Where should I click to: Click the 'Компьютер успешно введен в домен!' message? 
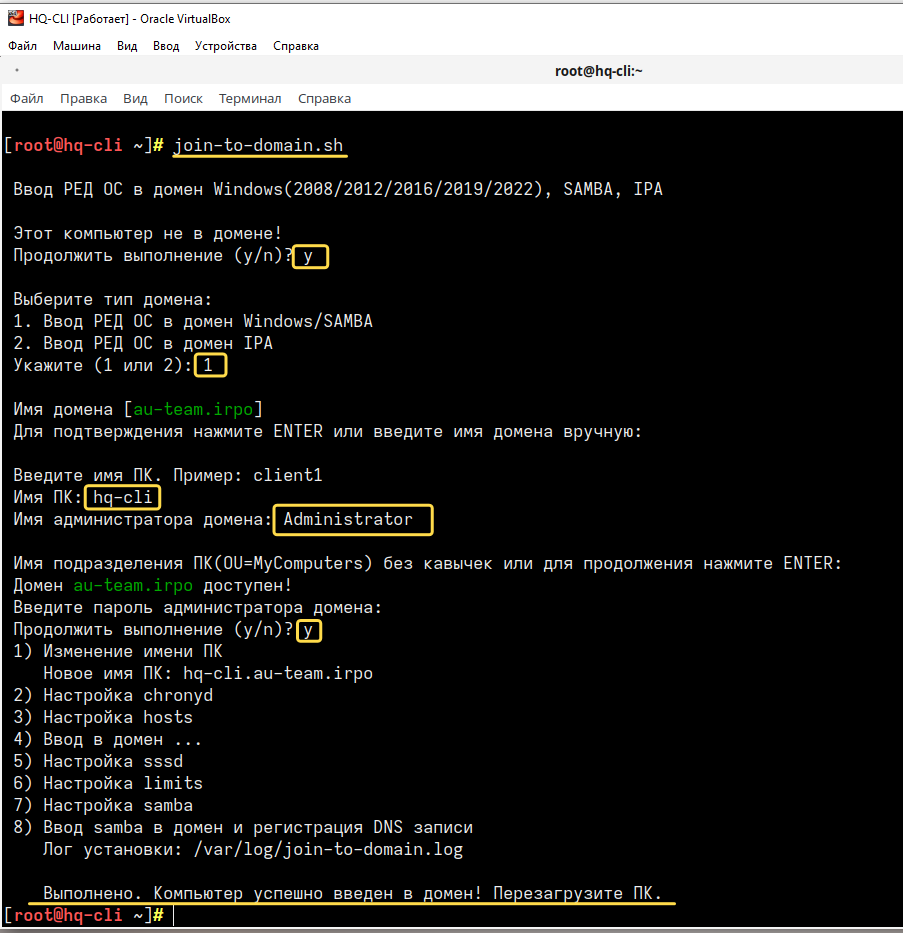click(318, 893)
